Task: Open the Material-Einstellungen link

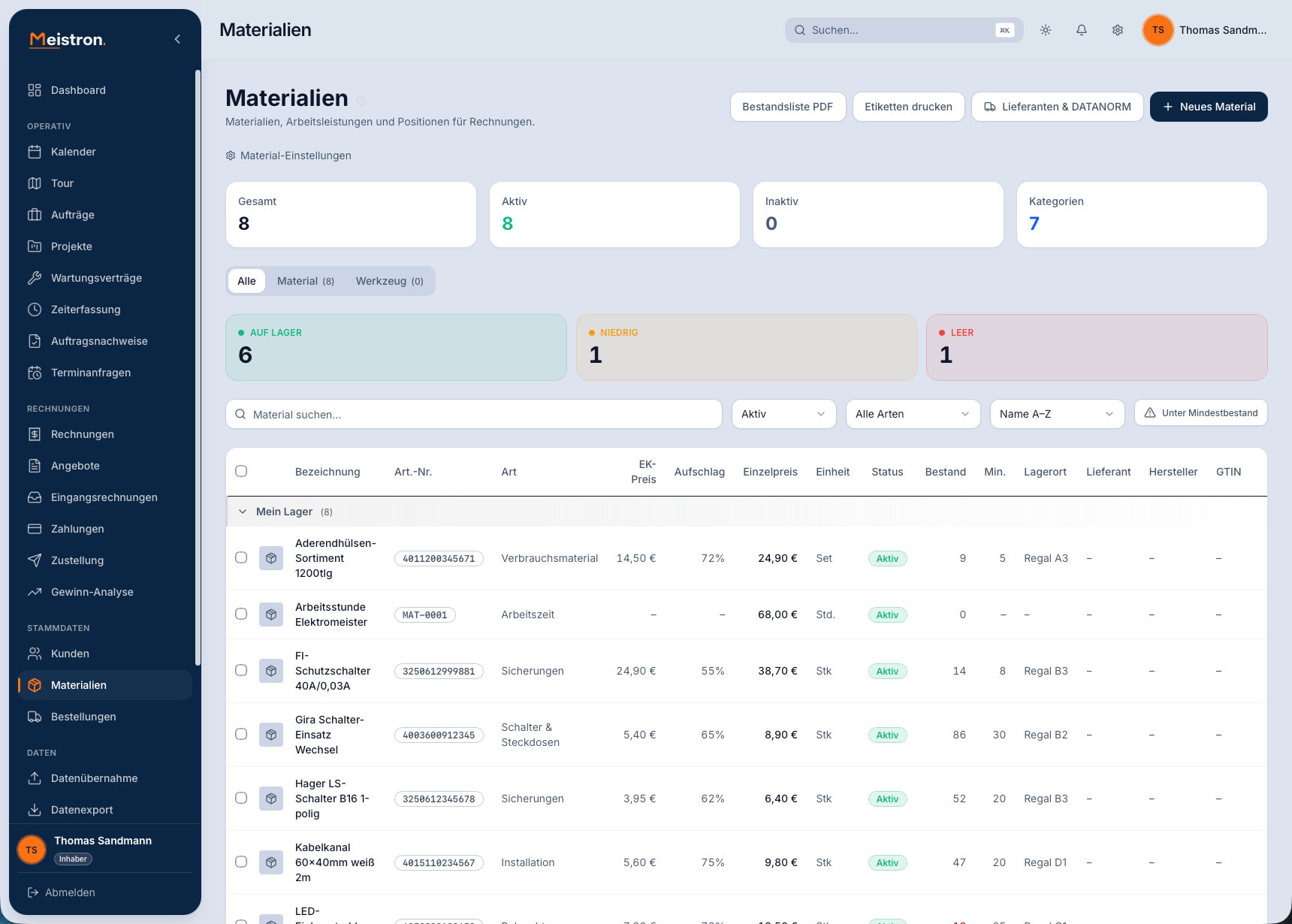Action: click(288, 156)
